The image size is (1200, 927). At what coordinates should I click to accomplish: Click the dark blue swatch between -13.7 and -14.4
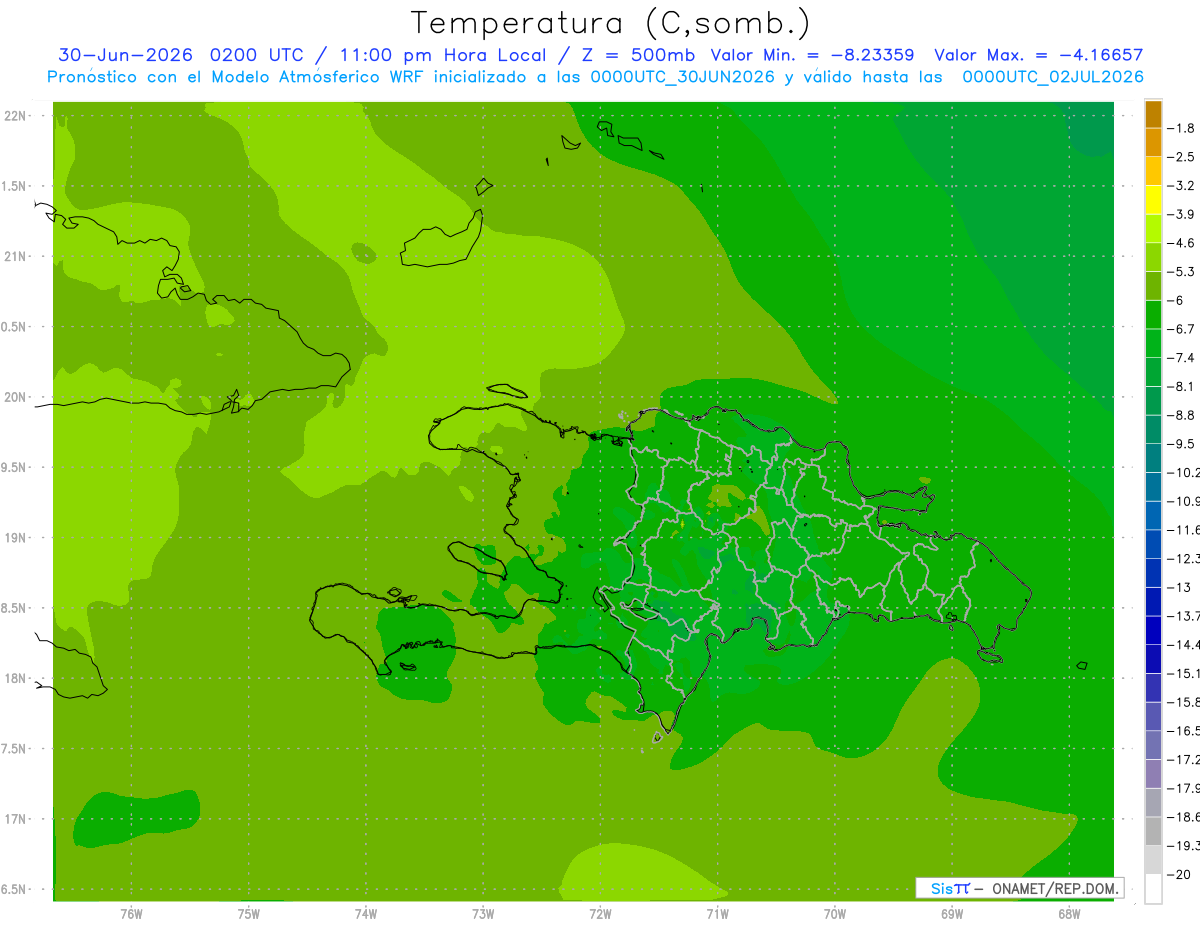[x=1153, y=630]
